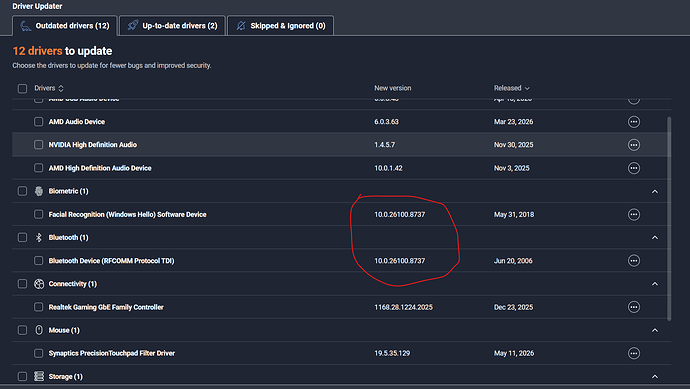Click release date May 11, 2026
Screen dimensions: 690x389
pyautogui.click(x=514, y=353)
